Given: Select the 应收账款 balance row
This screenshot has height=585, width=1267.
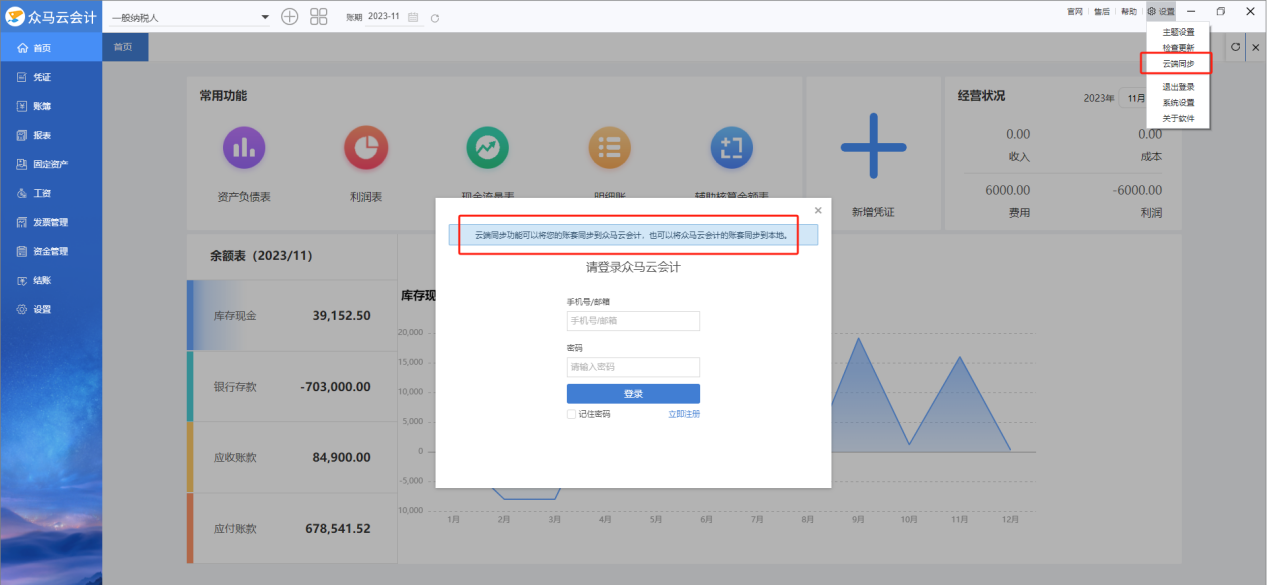Looking at the screenshot, I should [x=292, y=458].
